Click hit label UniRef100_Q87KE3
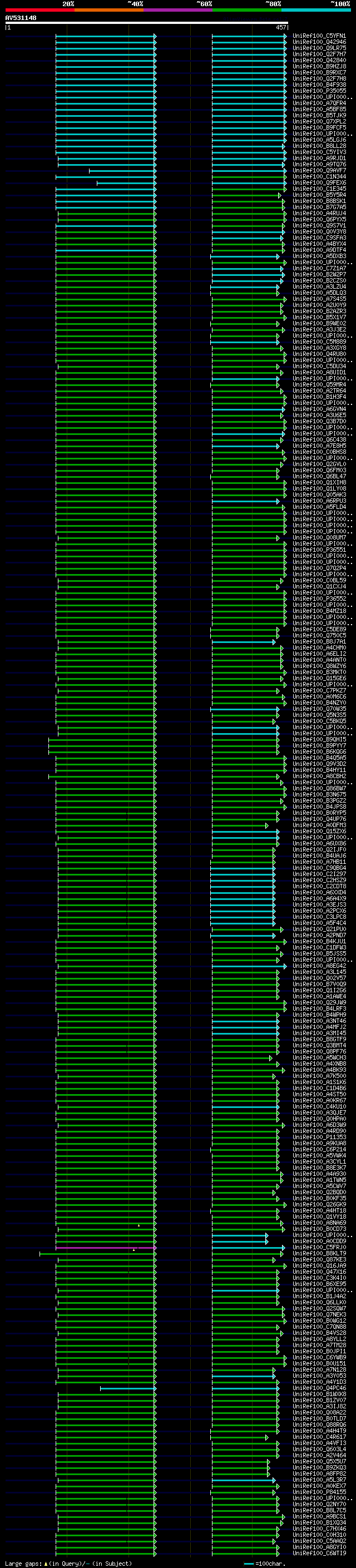 pos(319,1259)
